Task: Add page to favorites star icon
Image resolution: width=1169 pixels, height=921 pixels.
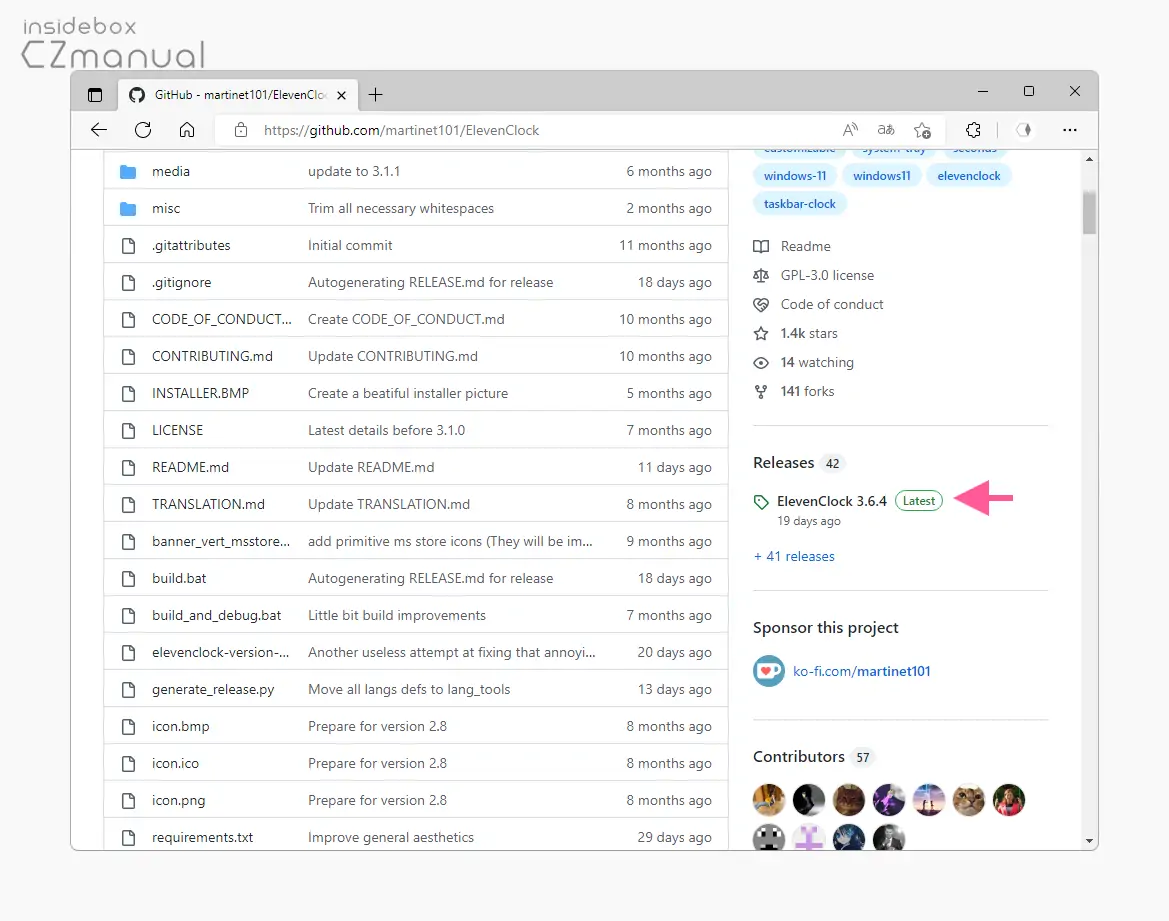Action: (x=922, y=131)
